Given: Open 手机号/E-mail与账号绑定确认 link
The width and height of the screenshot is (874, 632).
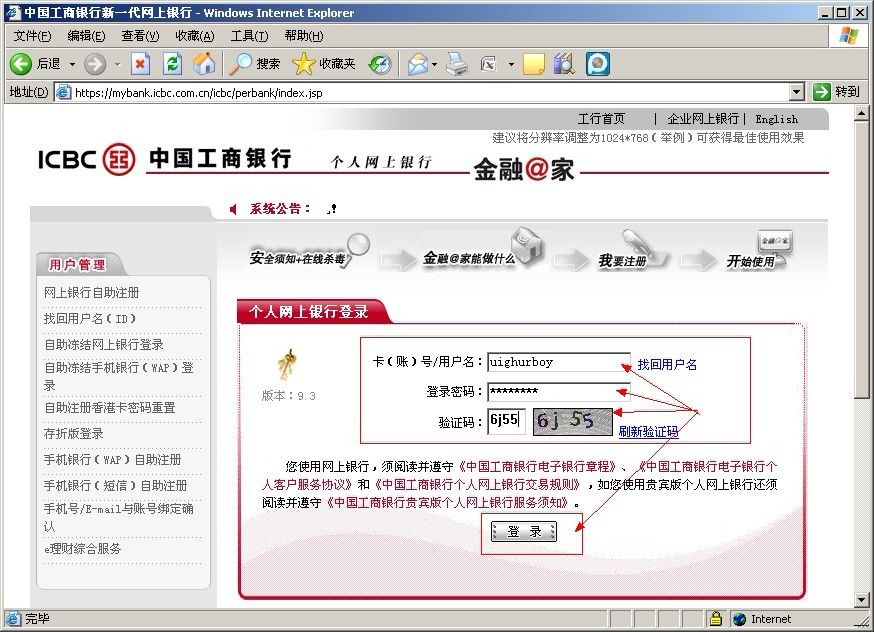Looking at the screenshot, I should click(119, 517).
